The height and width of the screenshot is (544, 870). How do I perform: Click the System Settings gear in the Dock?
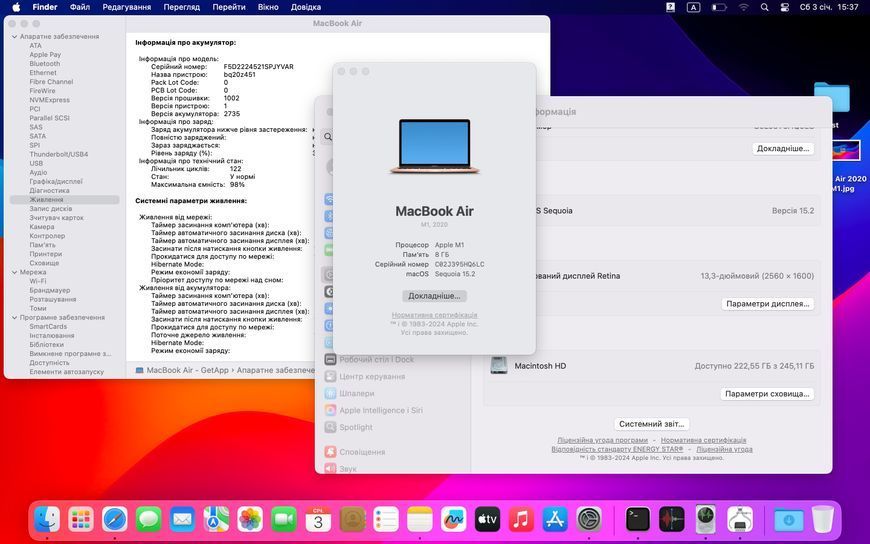589,520
